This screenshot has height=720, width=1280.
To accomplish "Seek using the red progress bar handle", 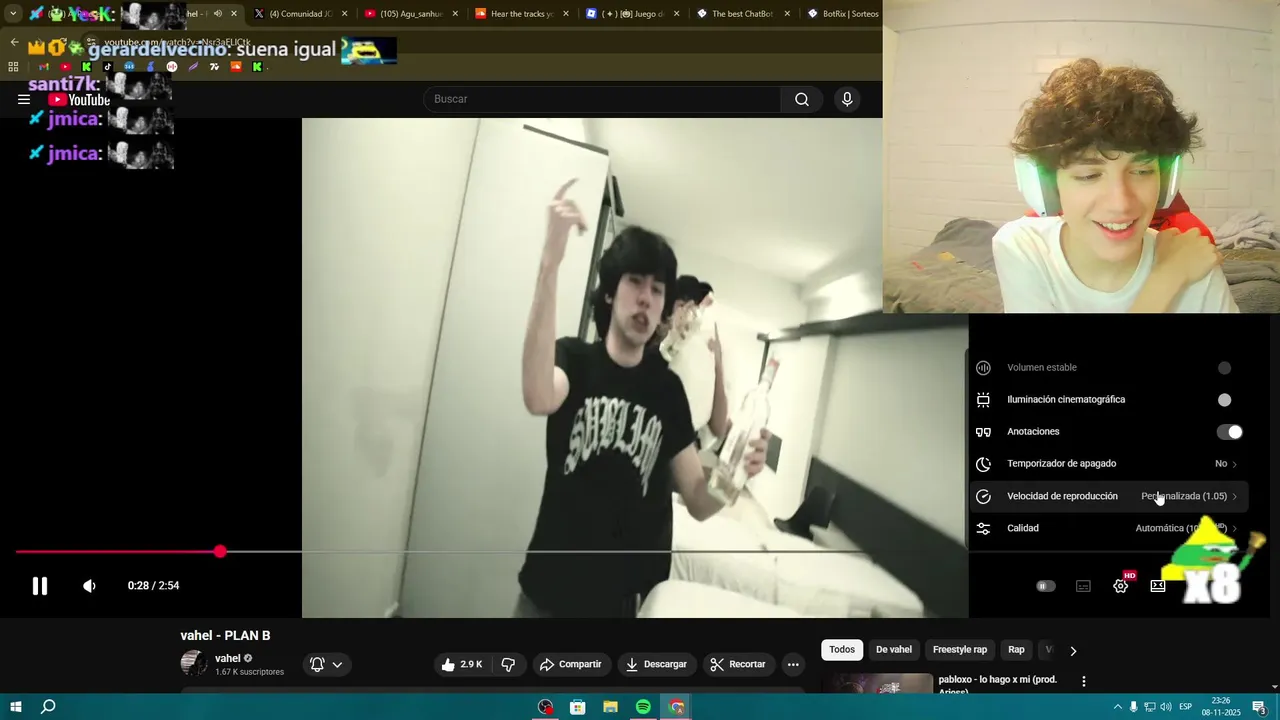I will coord(220,551).
